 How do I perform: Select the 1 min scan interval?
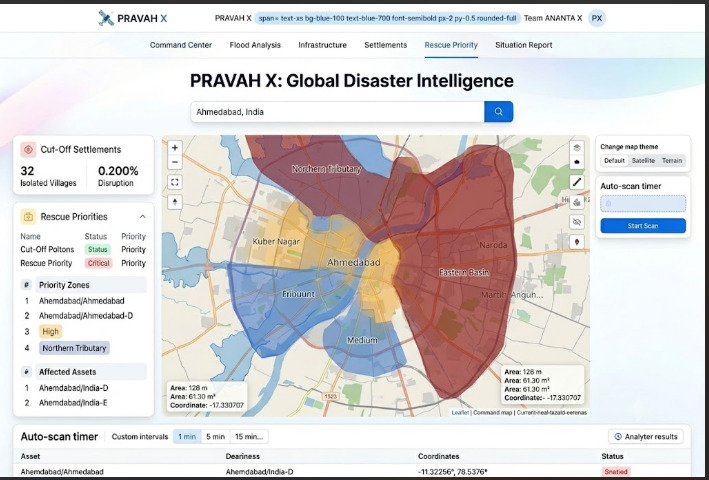187,437
